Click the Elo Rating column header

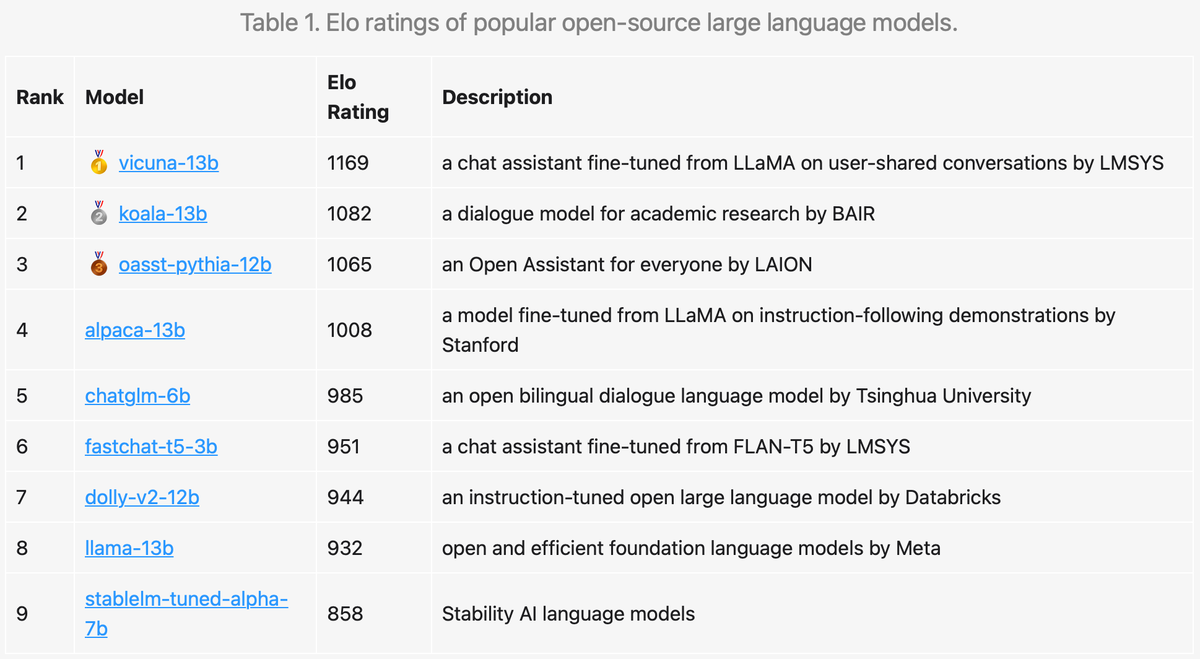pos(357,97)
